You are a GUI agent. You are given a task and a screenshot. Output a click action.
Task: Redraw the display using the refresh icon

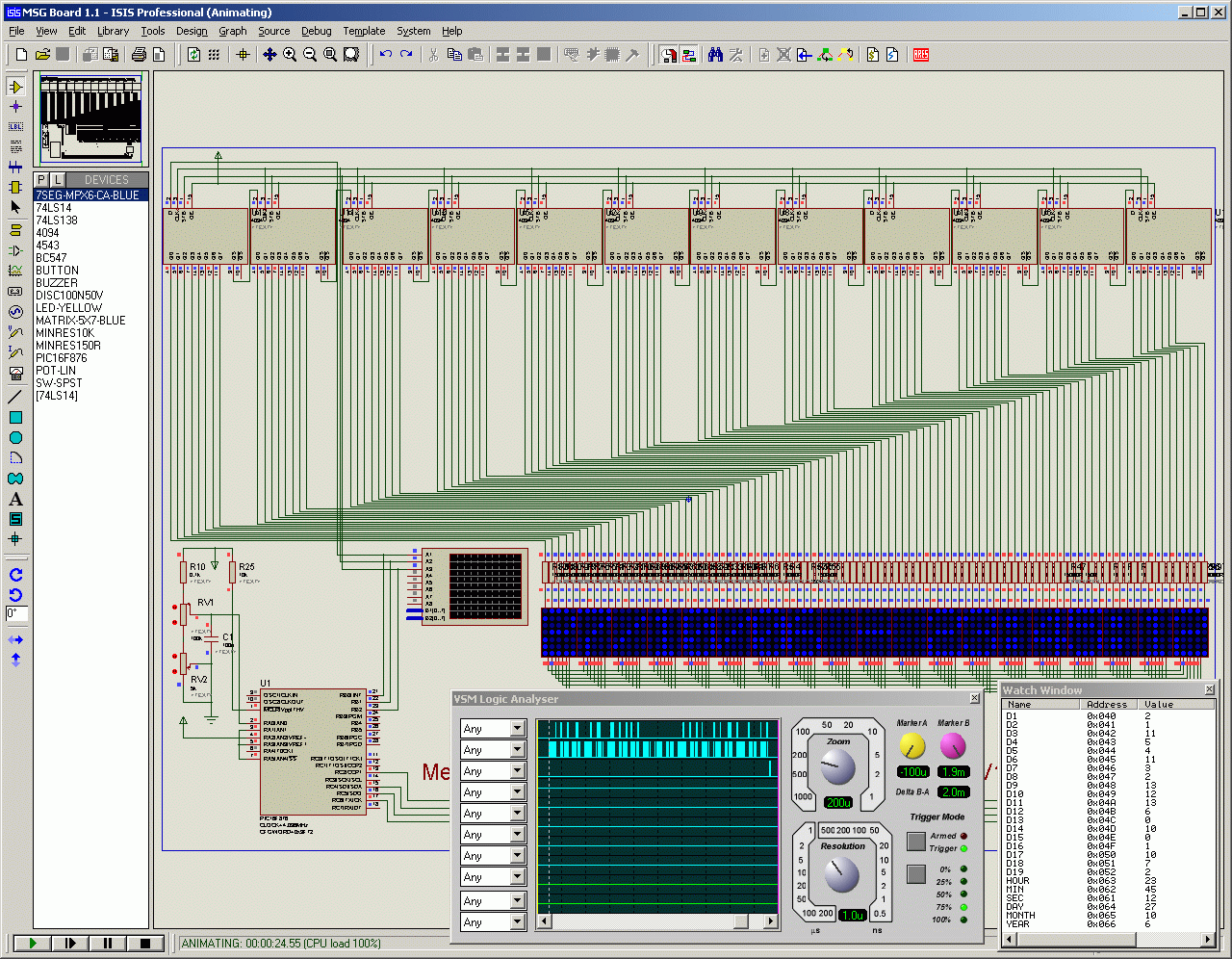point(193,55)
